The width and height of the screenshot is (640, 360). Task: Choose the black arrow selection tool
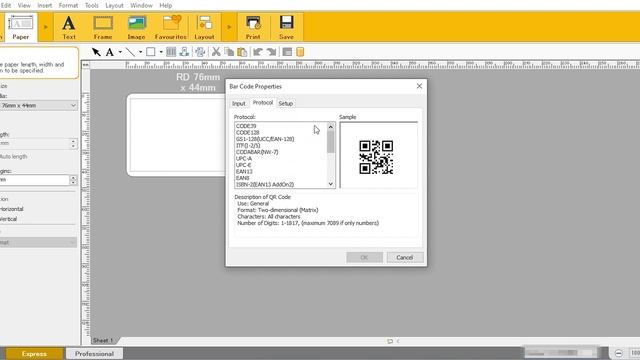click(x=96, y=52)
